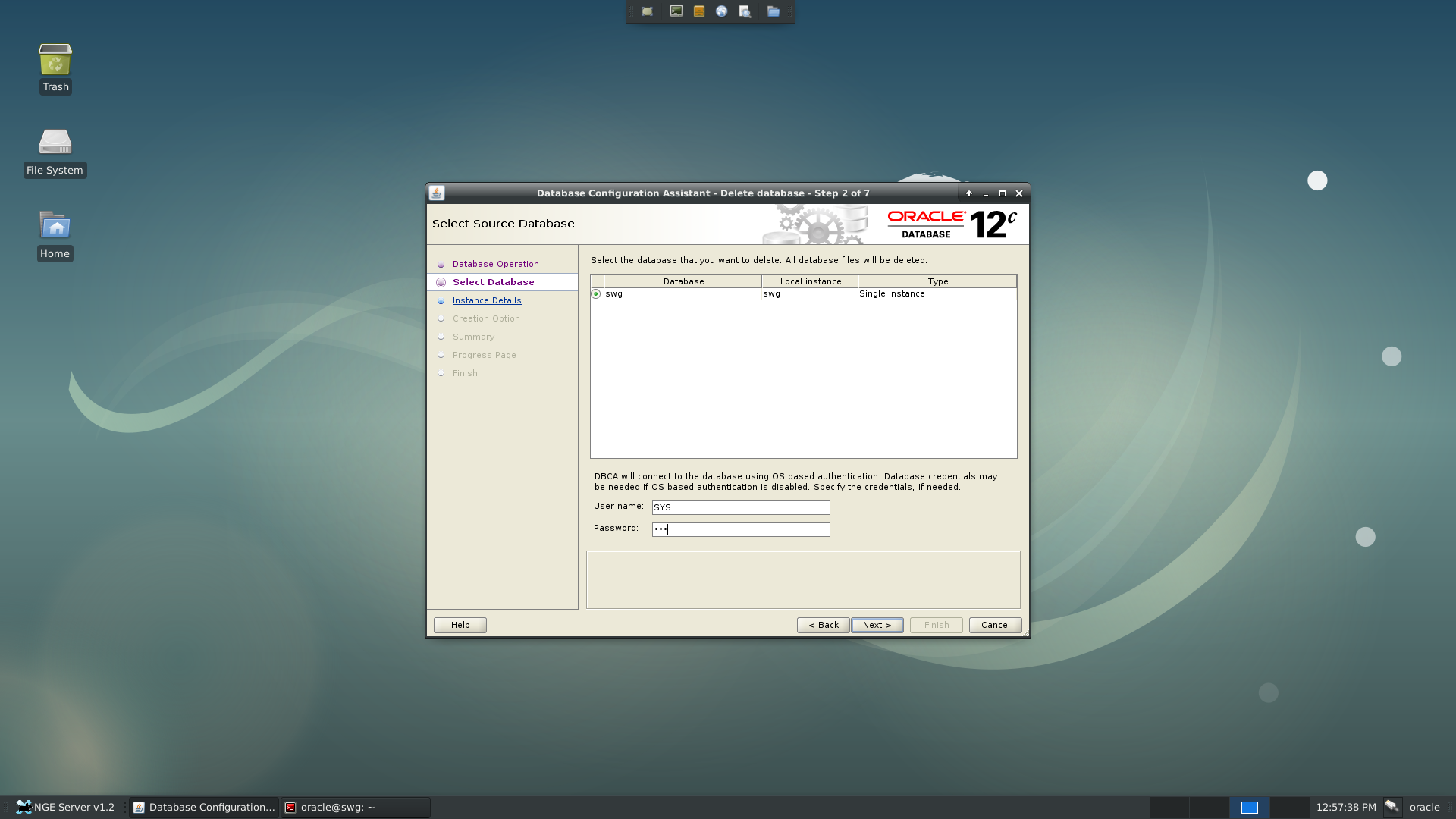
Task: Cancel the database deletion wizard
Action: coord(995,625)
